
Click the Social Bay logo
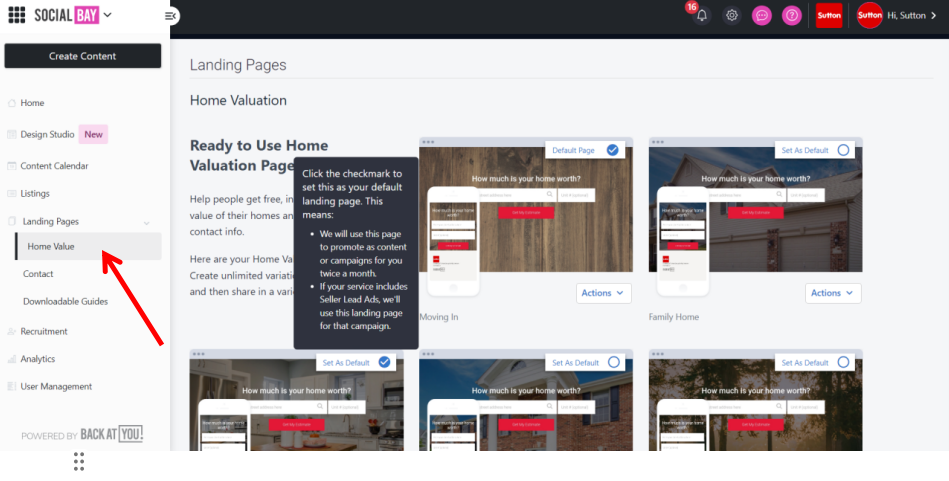coord(67,15)
